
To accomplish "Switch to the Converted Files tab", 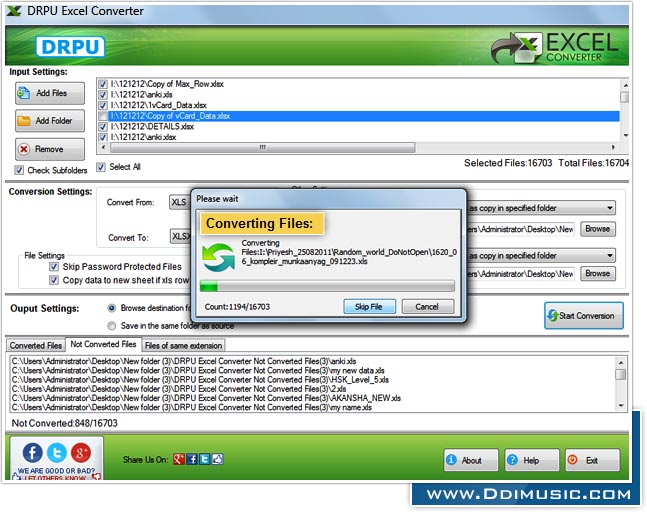I will click(x=36, y=345).
